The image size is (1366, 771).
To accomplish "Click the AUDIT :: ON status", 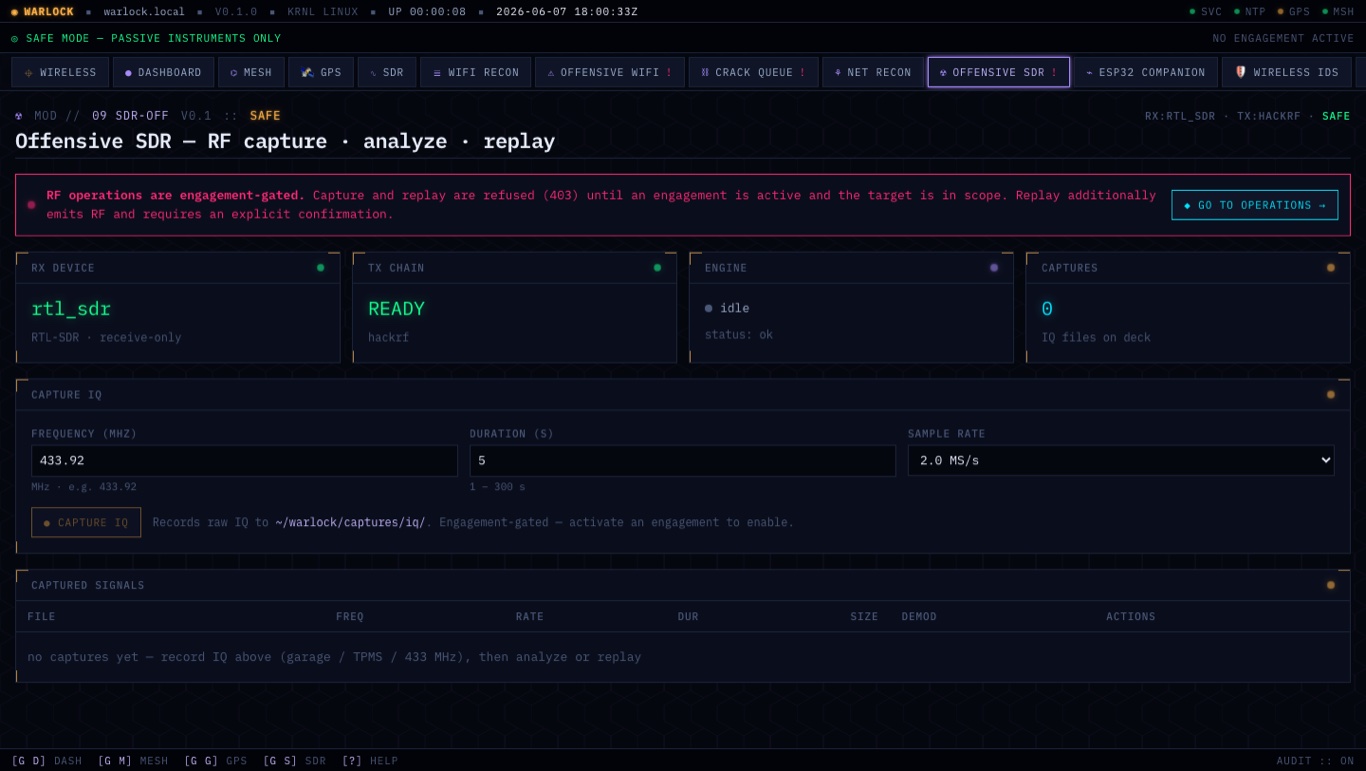I will coord(1315,761).
